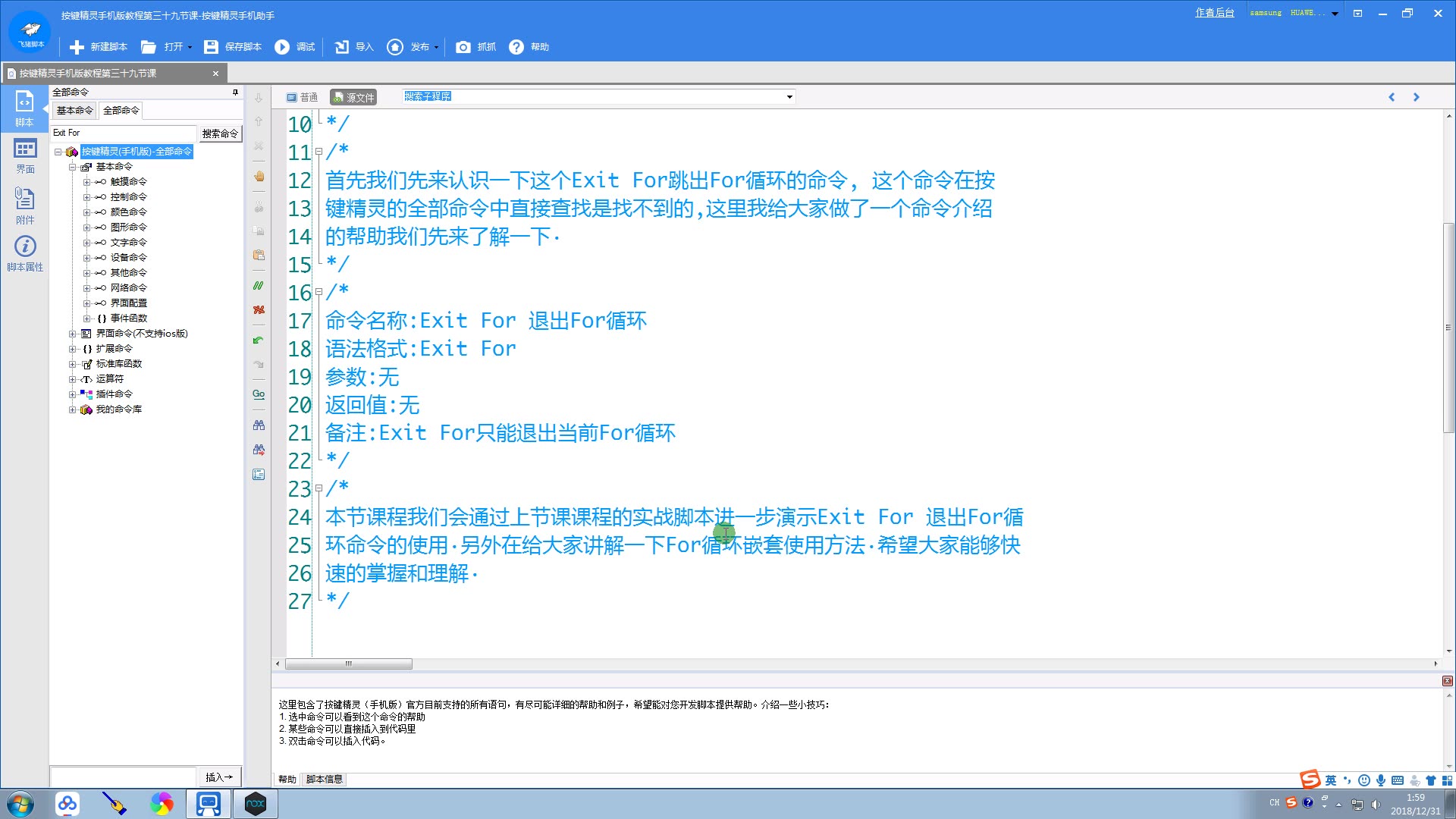Switch to 脚本信息 bottom tab

pyautogui.click(x=325, y=780)
